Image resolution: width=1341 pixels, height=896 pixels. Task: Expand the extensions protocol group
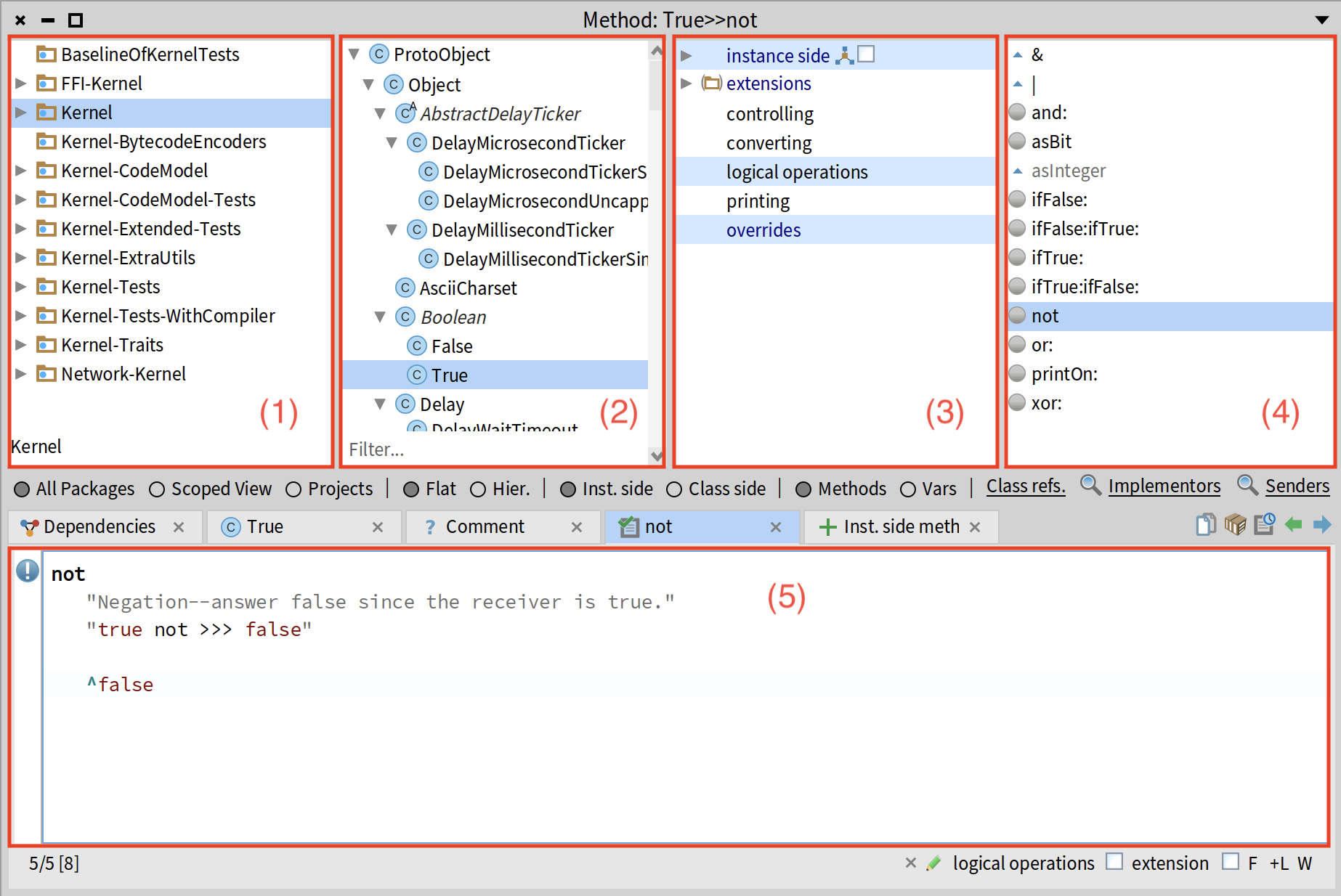[686, 84]
